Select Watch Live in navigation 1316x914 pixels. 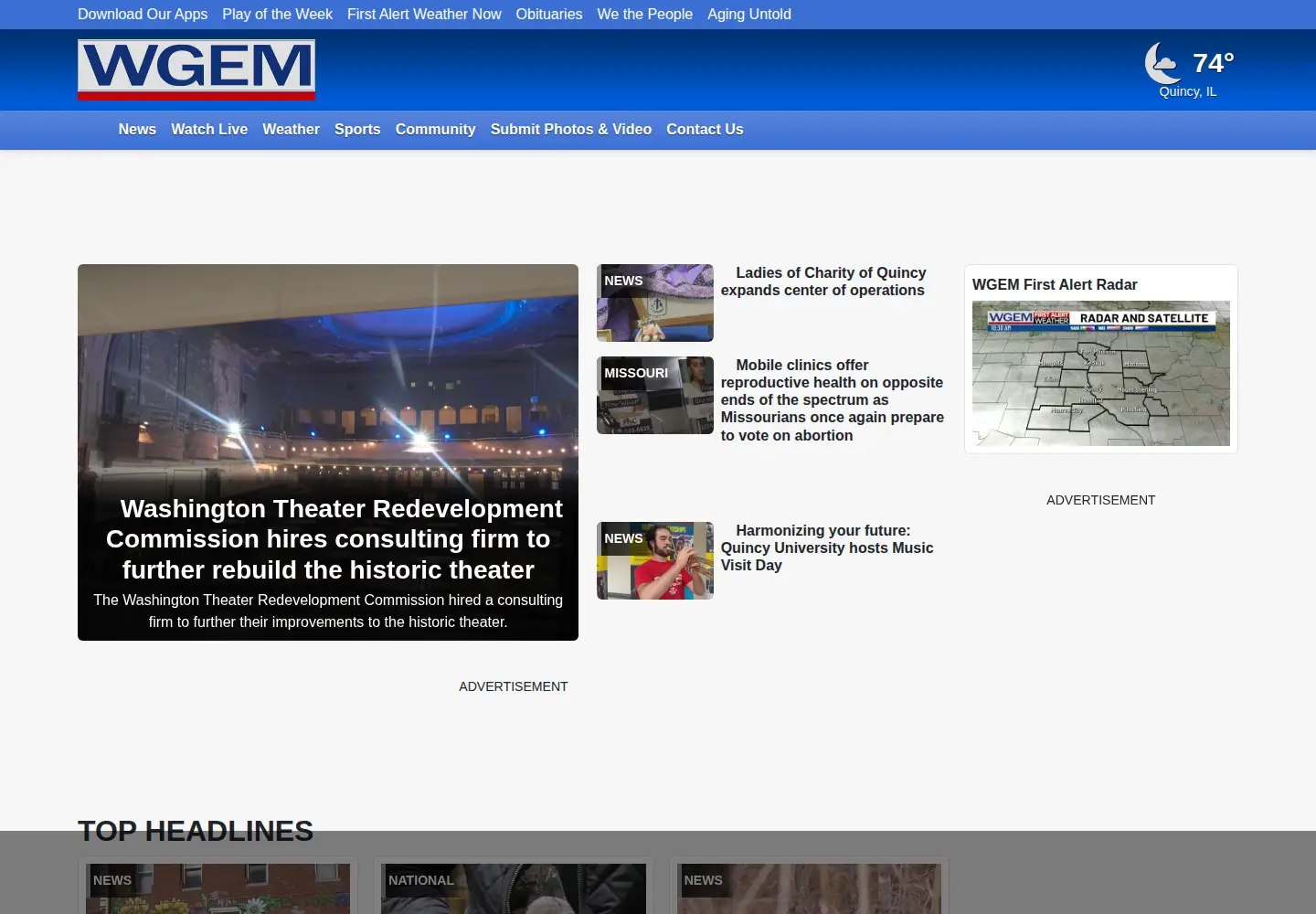click(x=209, y=130)
